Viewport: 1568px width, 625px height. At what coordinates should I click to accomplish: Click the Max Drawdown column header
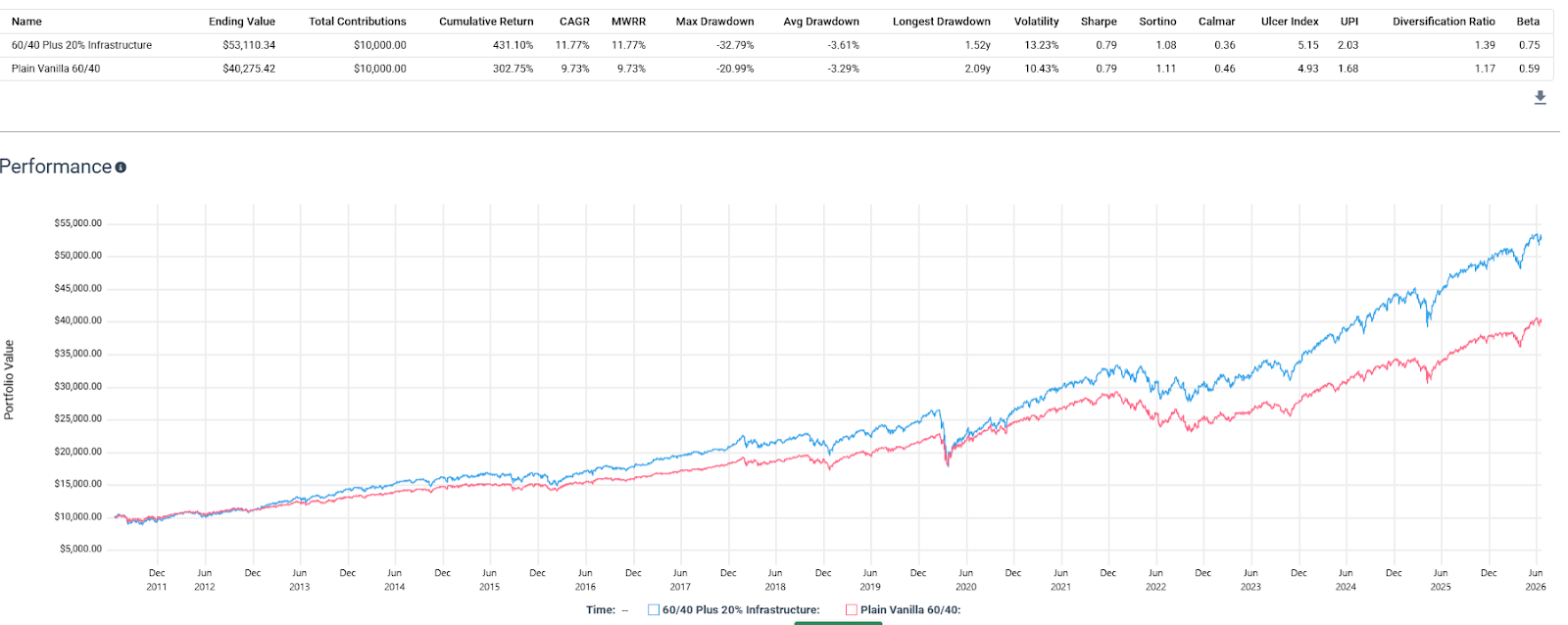coord(714,22)
